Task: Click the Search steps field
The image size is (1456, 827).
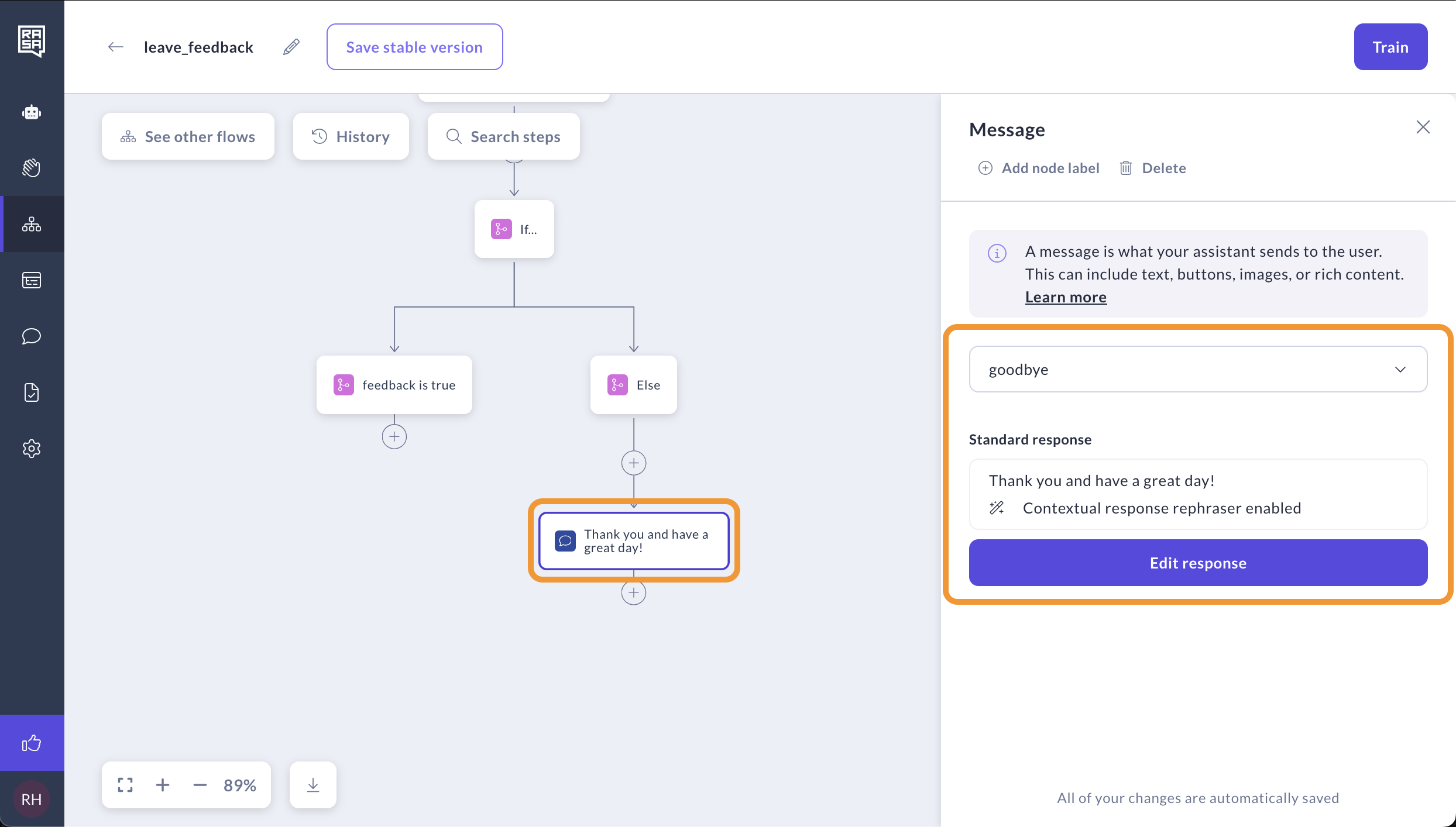Action: [504, 136]
